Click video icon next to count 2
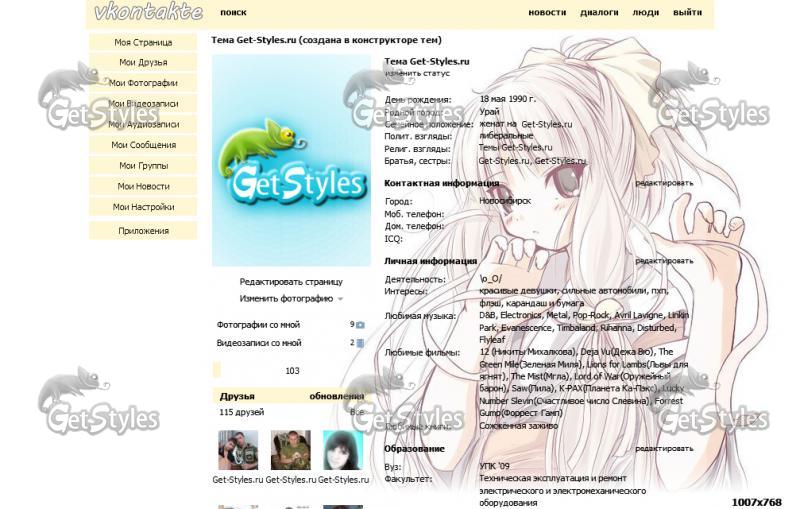The width and height of the screenshot is (800, 509). coord(360,343)
